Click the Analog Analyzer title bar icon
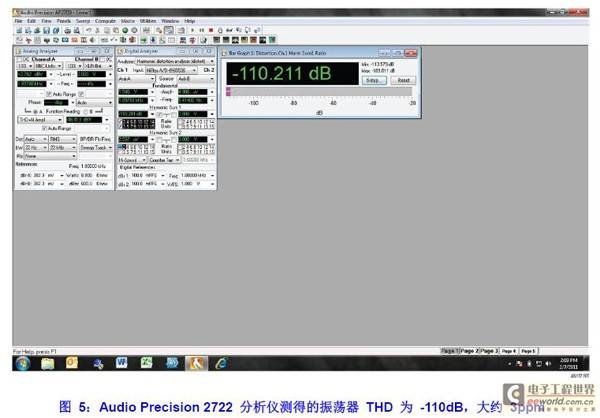Viewport: 600px width, 418px height. (18, 51)
